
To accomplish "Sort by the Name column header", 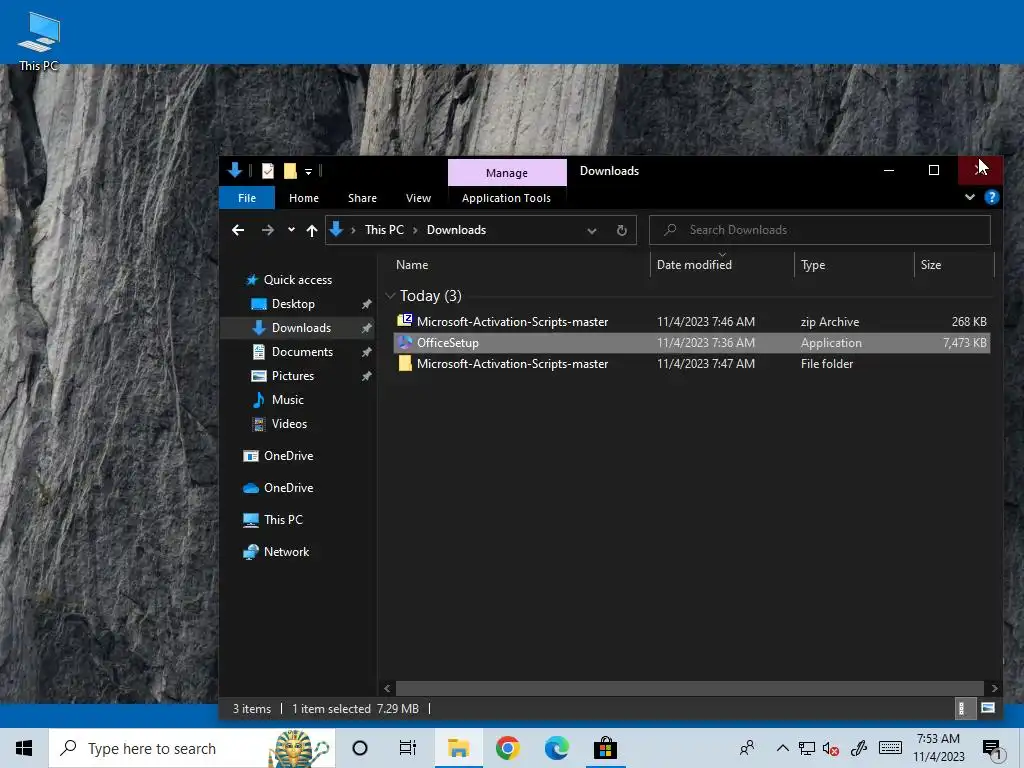I will (412, 264).
